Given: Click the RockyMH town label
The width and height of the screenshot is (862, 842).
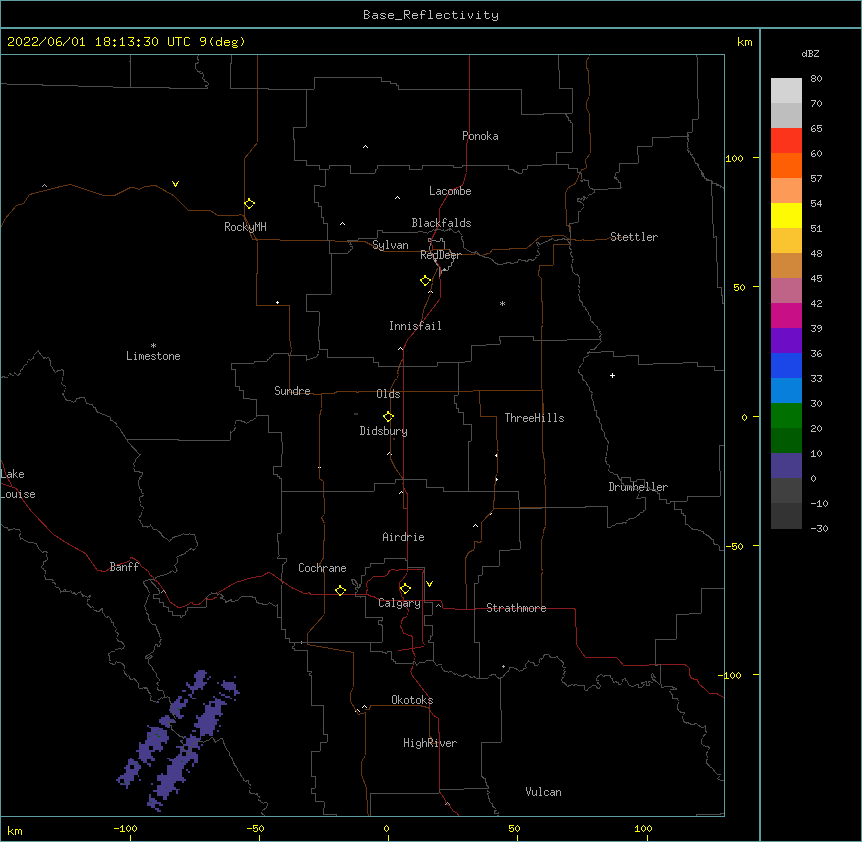Looking at the screenshot, I should tap(245, 227).
